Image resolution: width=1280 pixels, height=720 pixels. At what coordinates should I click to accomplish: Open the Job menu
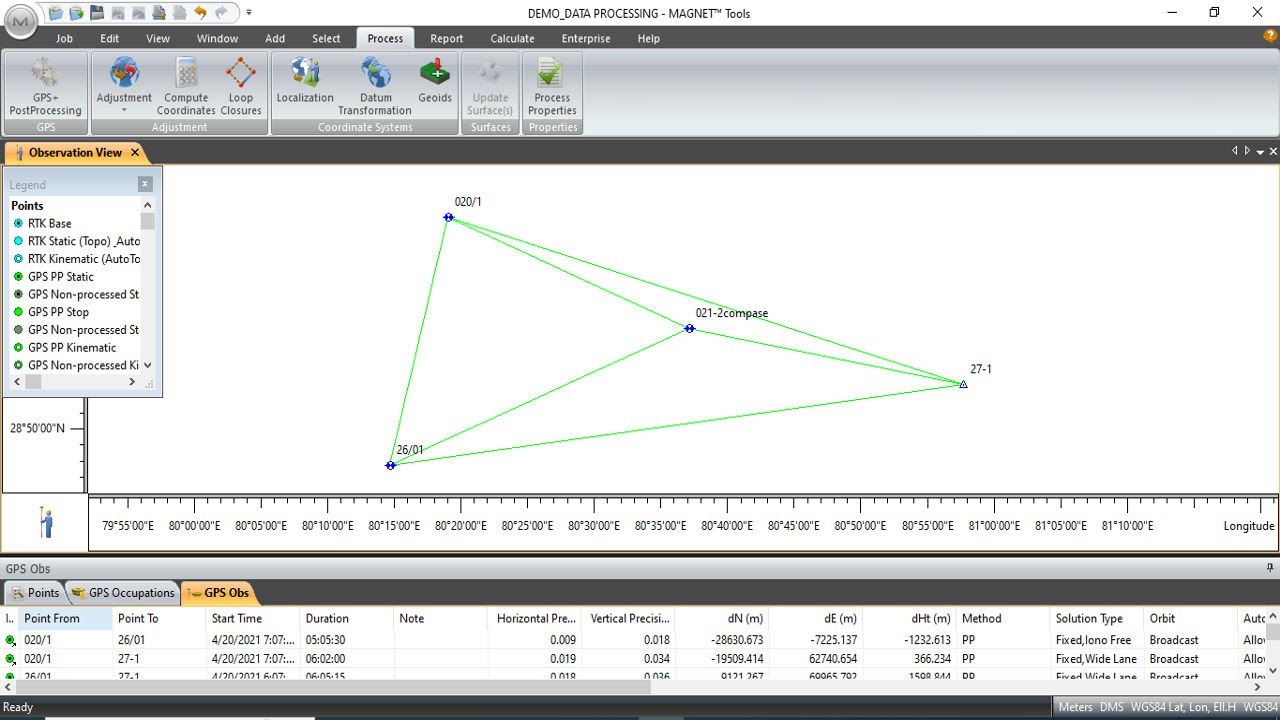pyautogui.click(x=64, y=38)
